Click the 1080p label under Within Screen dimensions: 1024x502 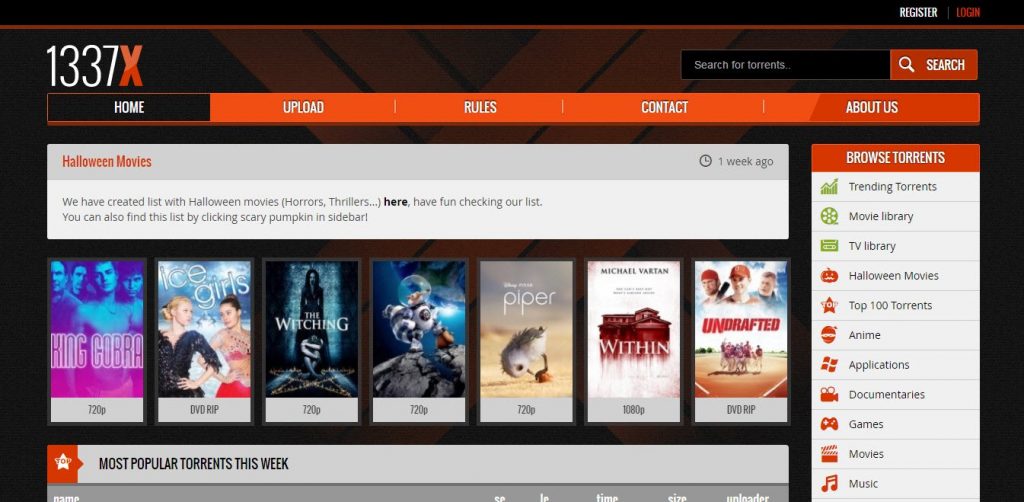point(633,410)
